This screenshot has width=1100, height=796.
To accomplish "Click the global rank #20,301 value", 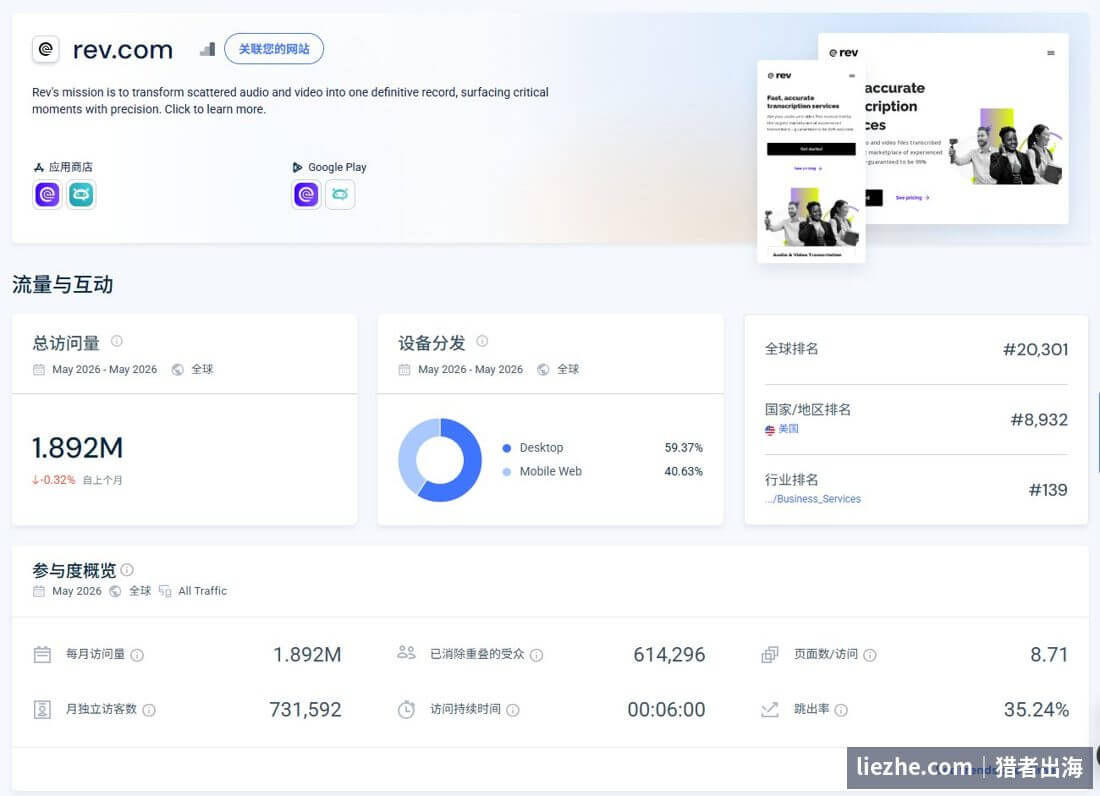I will click(x=1035, y=349).
